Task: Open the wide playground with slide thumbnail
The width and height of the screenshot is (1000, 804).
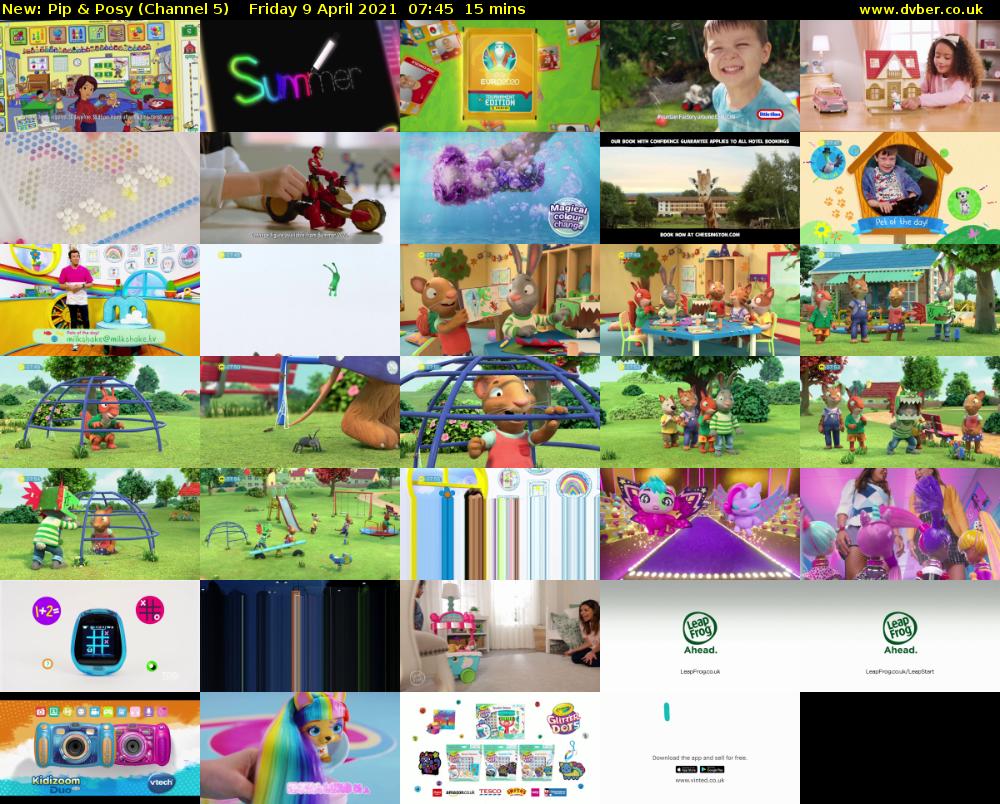Action: 300,523
